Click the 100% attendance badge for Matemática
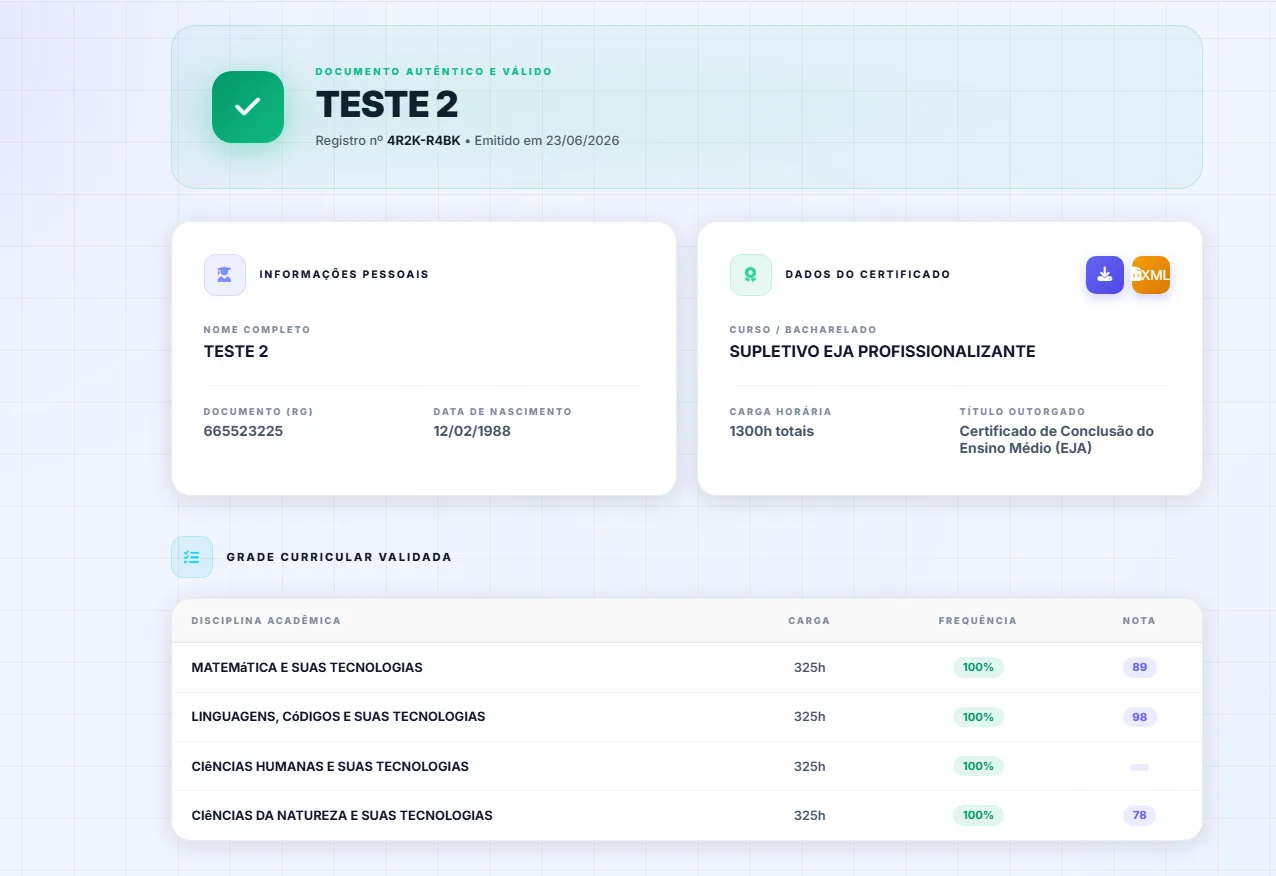Image resolution: width=1276 pixels, height=876 pixels. [978, 667]
